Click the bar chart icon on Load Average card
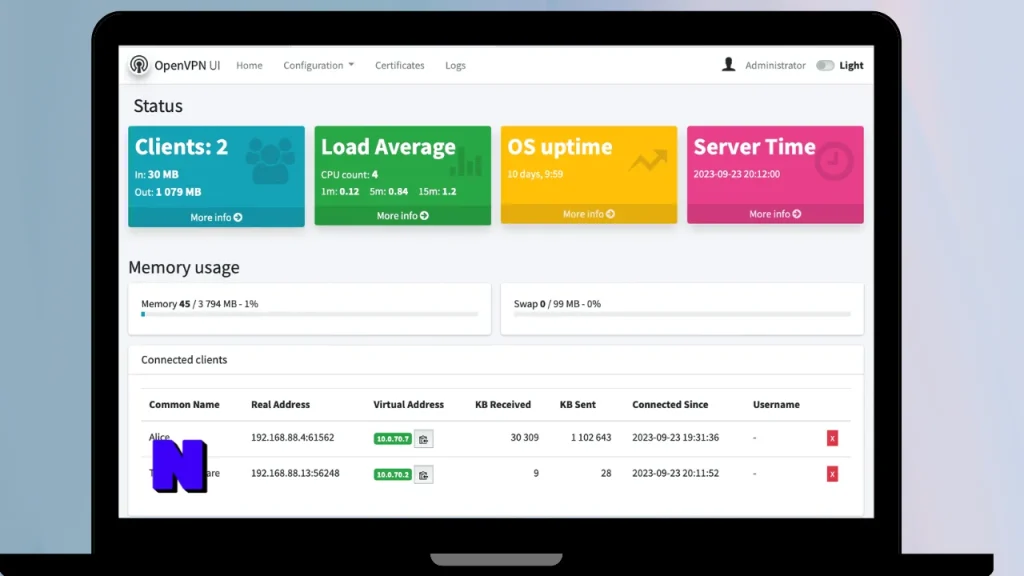Image resolution: width=1024 pixels, height=576 pixels. tap(466, 161)
